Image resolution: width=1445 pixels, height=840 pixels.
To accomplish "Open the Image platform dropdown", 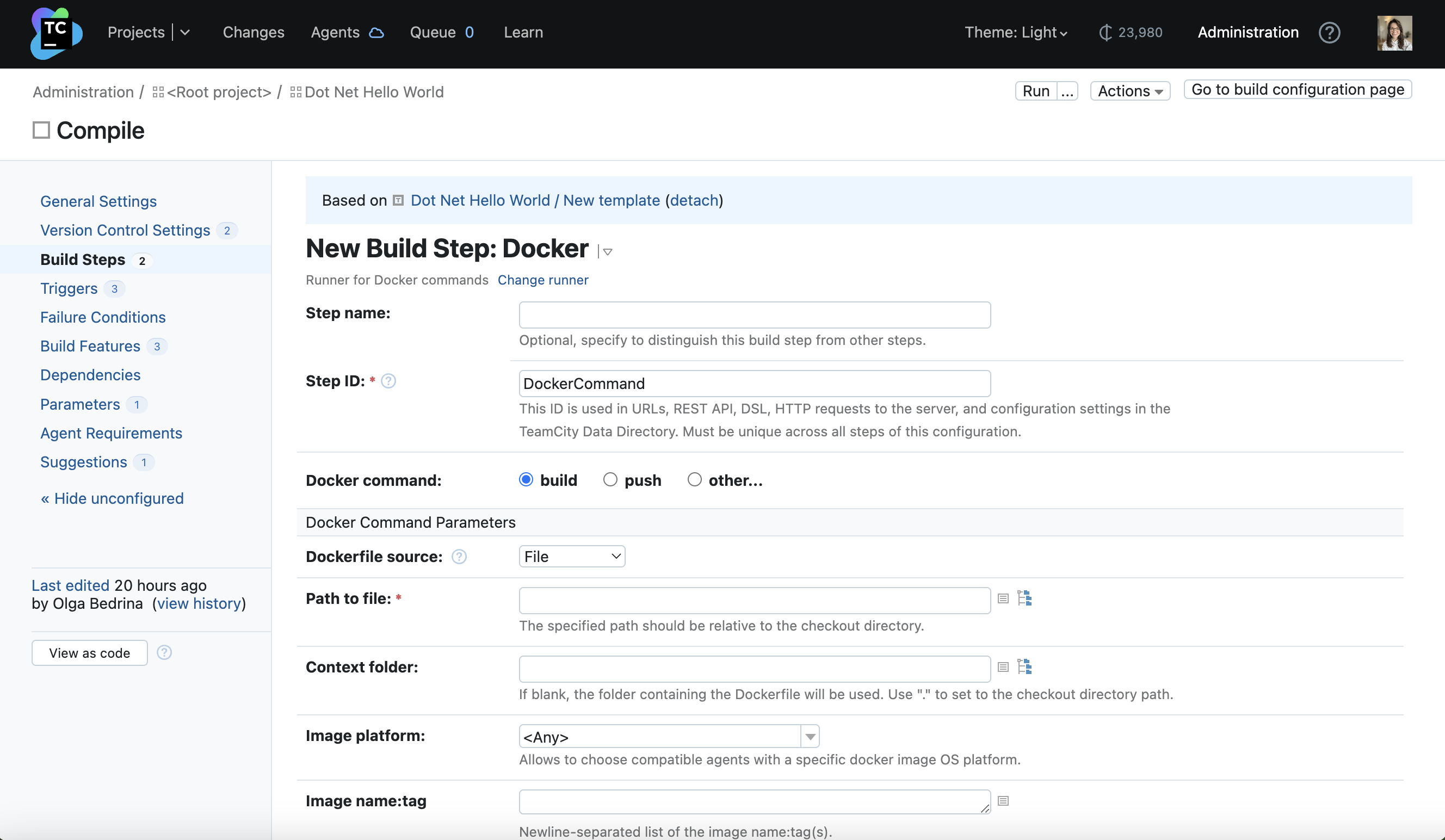I will pos(809,736).
